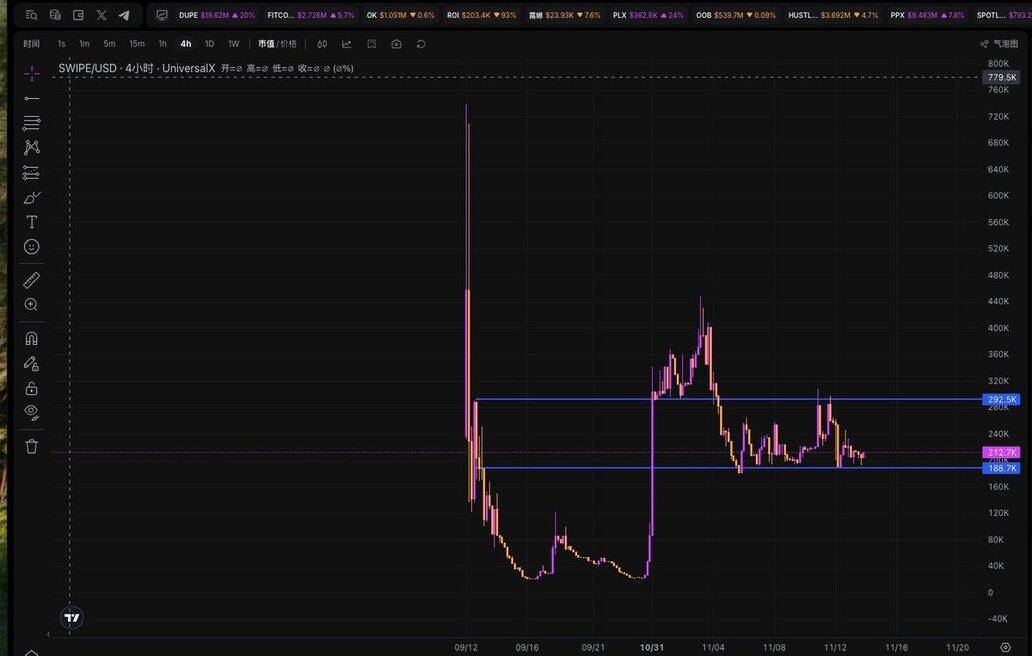Pick the ruler measure tool
This screenshot has width=1032, height=656.
pyautogui.click(x=32, y=280)
